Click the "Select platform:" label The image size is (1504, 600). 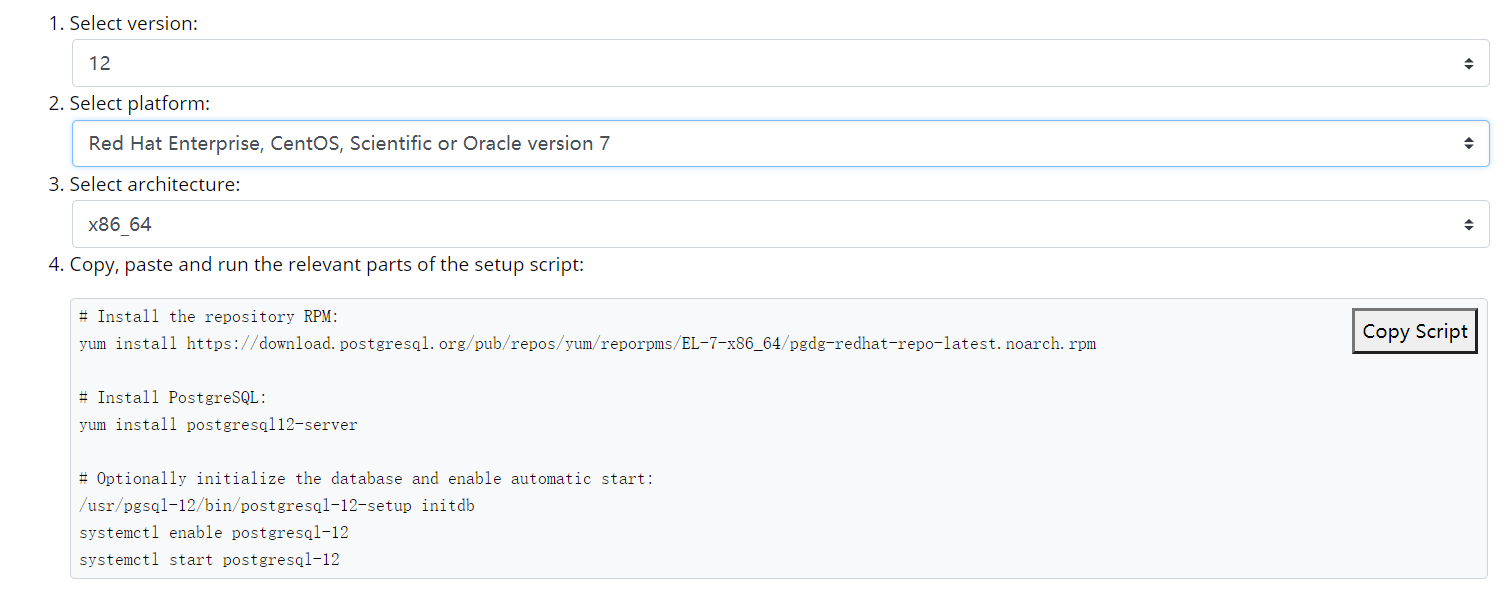click(139, 103)
